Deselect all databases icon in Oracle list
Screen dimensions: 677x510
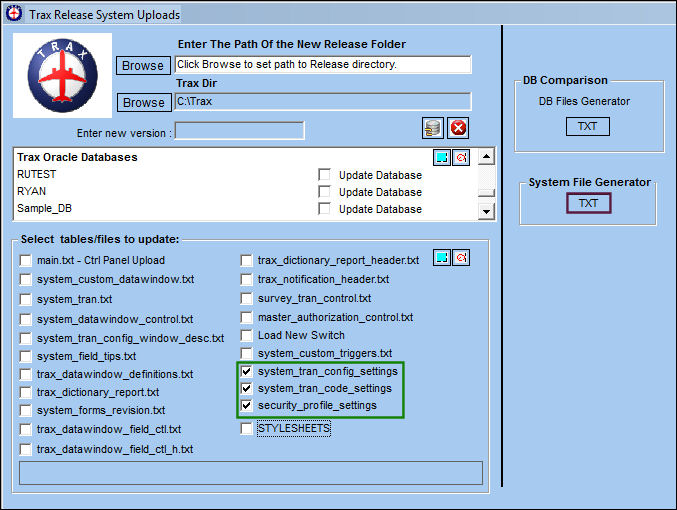[x=461, y=158]
